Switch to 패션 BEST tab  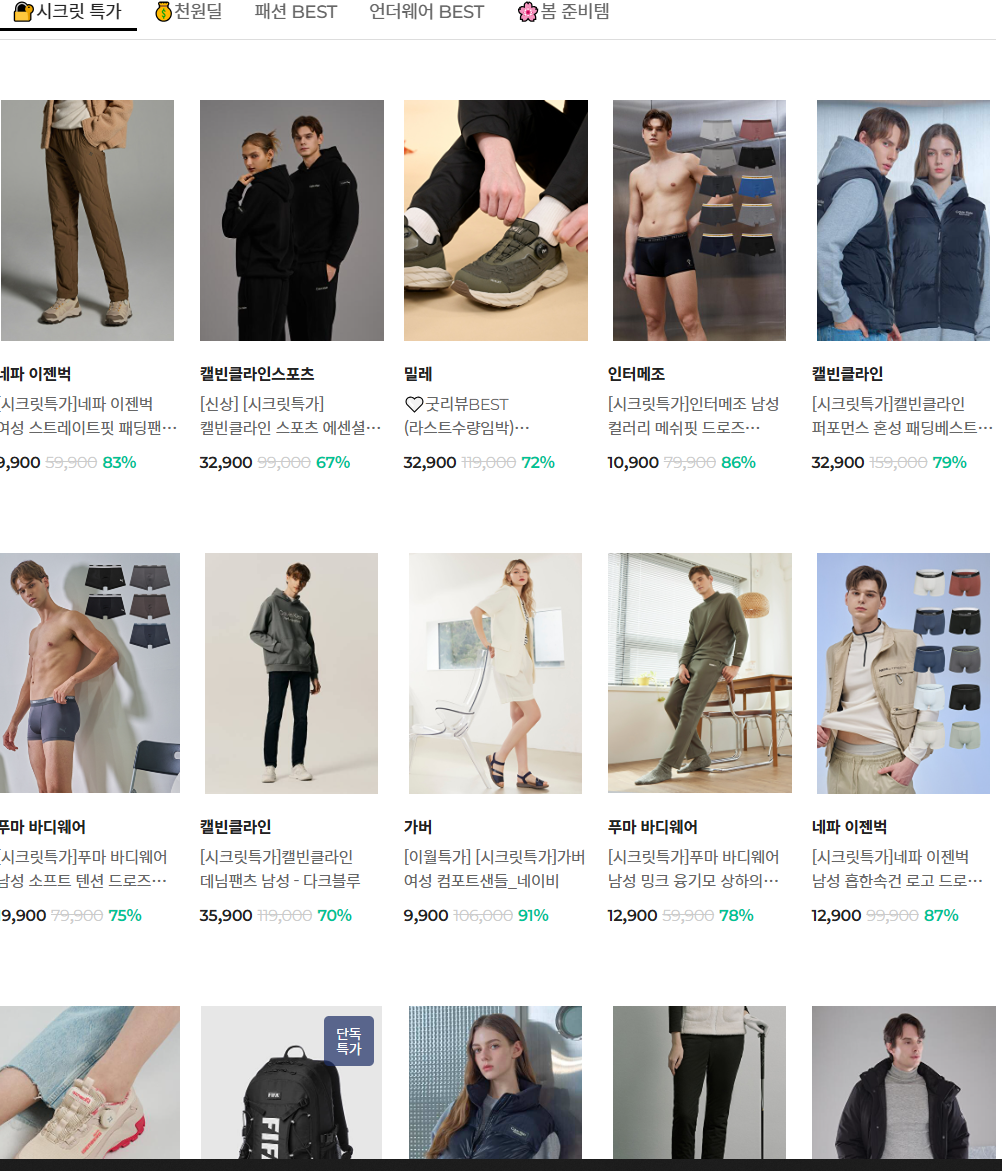(x=295, y=12)
